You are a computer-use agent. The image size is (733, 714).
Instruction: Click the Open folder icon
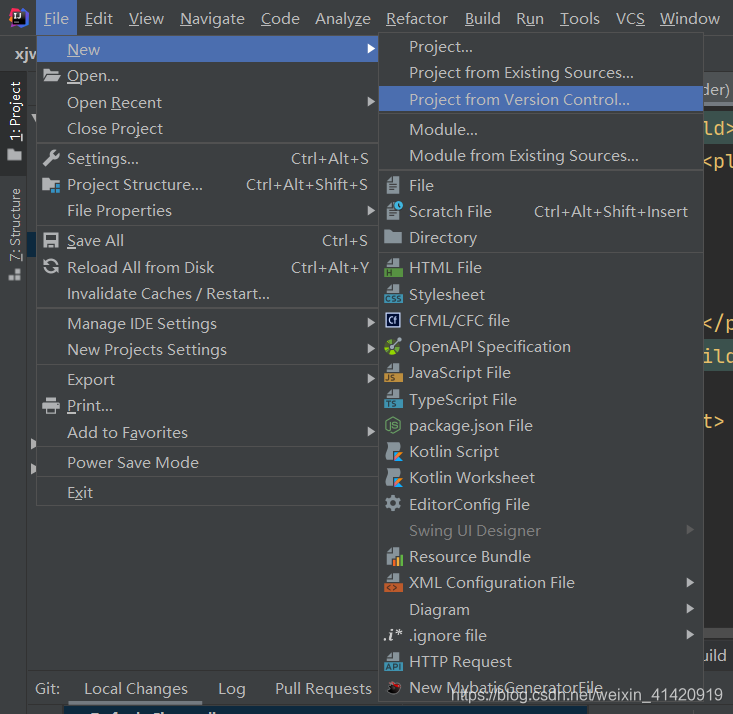(x=51, y=75)
